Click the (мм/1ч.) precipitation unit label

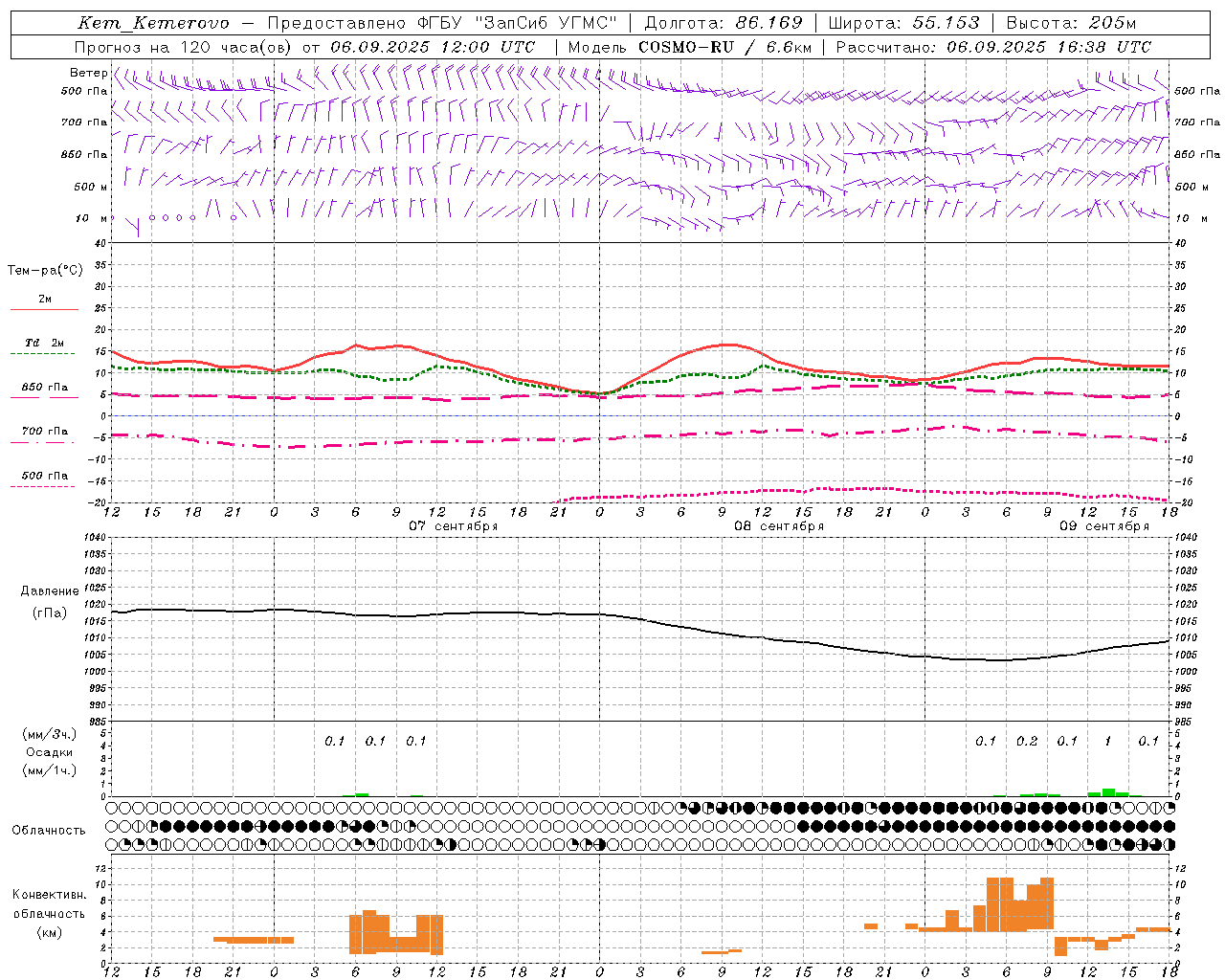(x=49, y=770)
